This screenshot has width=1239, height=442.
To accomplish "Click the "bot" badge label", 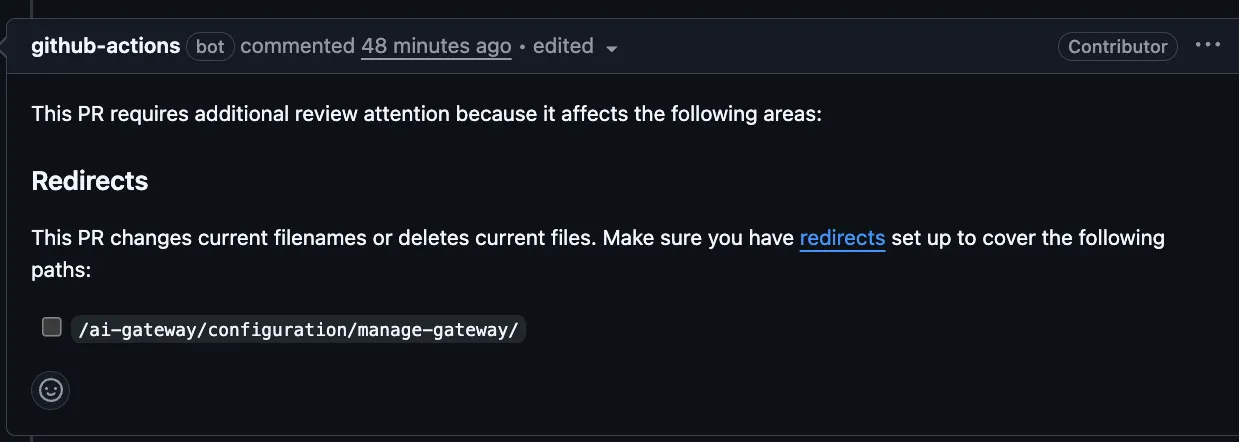I will pos(210,46).
